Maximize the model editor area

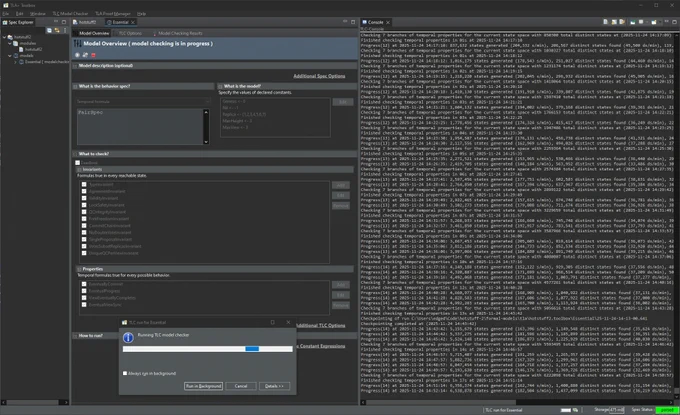pos(353,22)
